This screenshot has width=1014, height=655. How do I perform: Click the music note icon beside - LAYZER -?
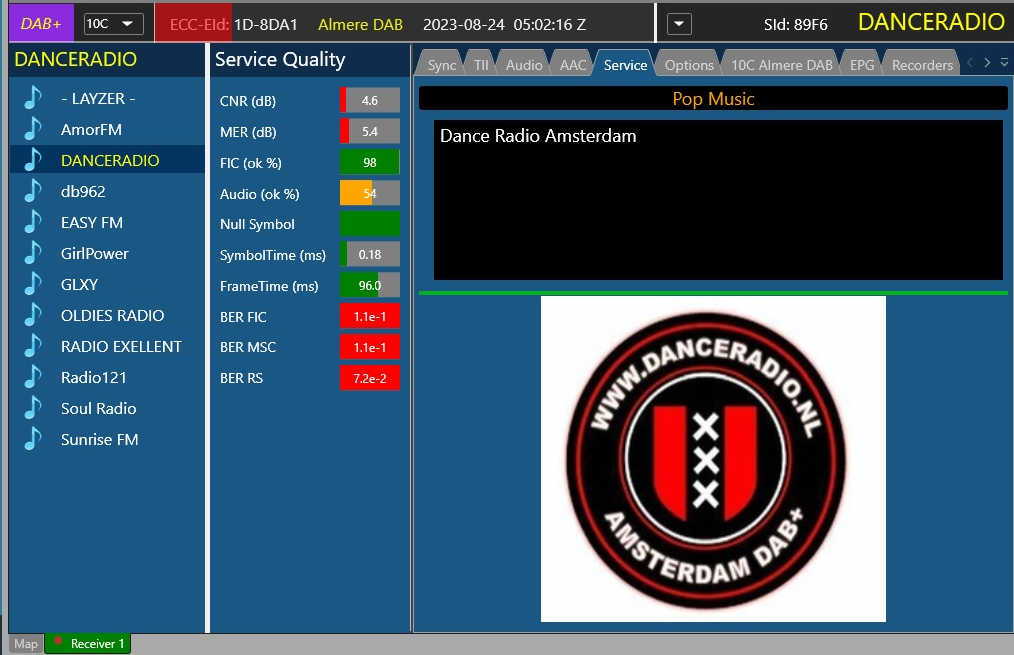tap(33, 98)
